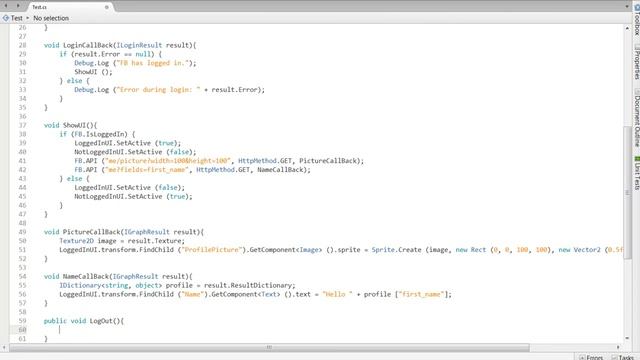Open the document tab list dropdown
This screenshot has height=360, width=640.
point(627,6)
